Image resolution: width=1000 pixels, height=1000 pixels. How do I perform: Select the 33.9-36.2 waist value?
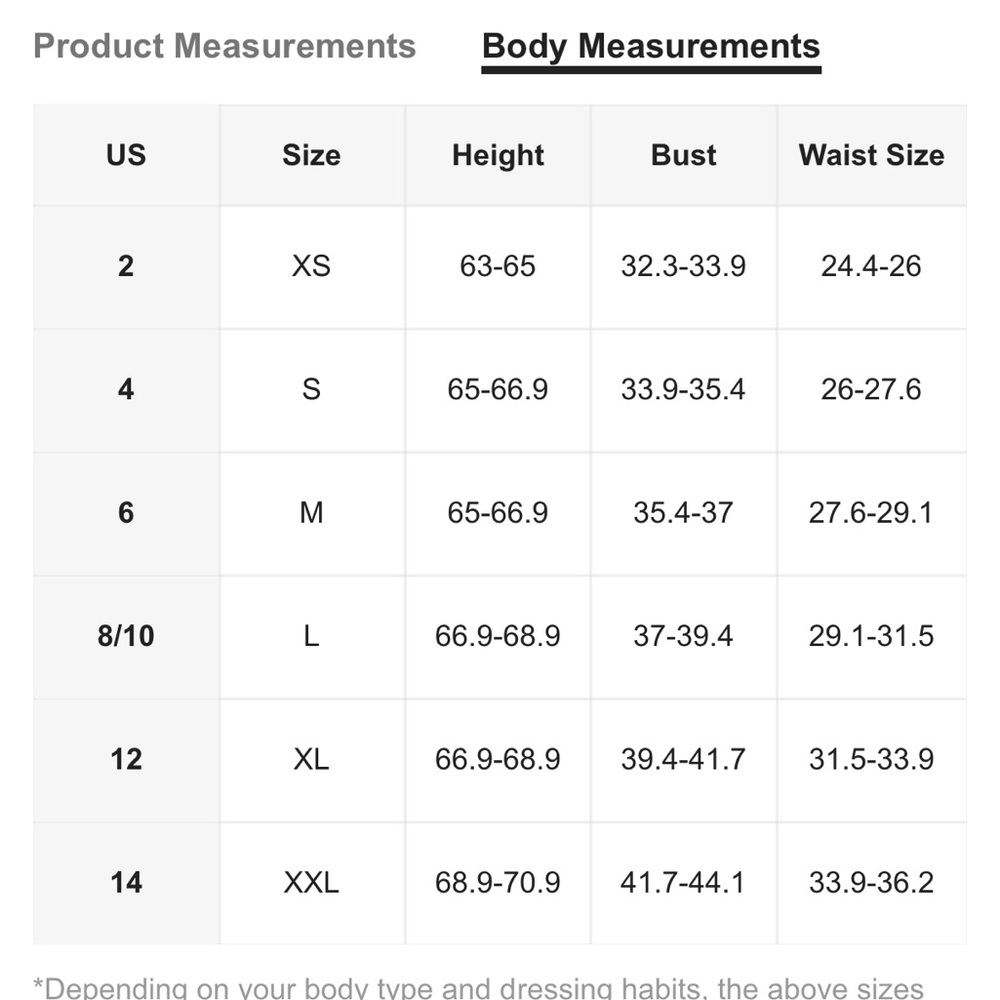871,883
